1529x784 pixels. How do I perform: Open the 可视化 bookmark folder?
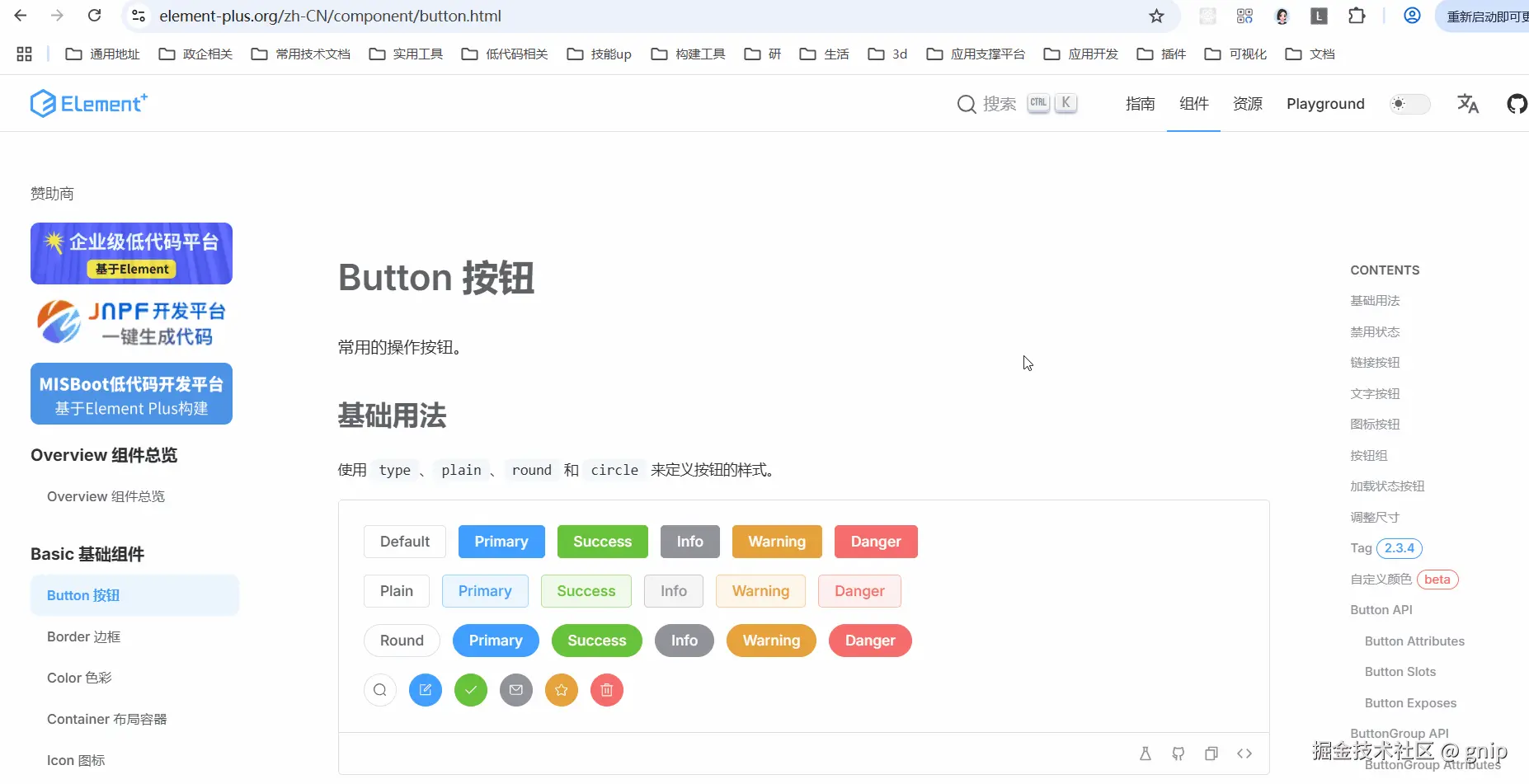click(1235, 54)
